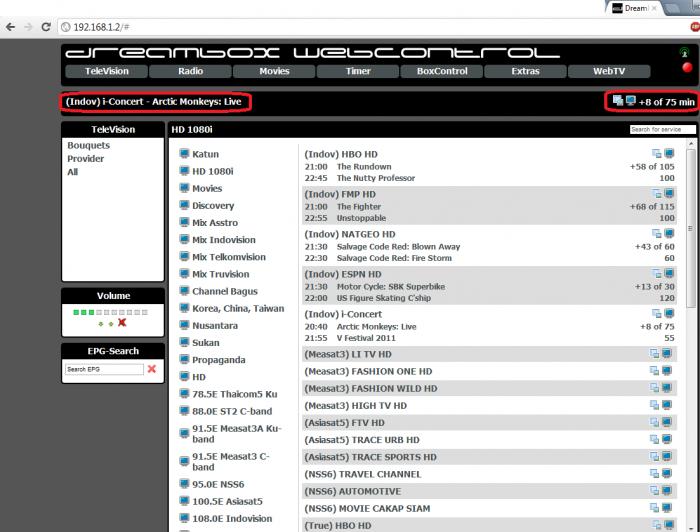
Task: Open the WebTV menu
Action: click(x=609, y=71)
